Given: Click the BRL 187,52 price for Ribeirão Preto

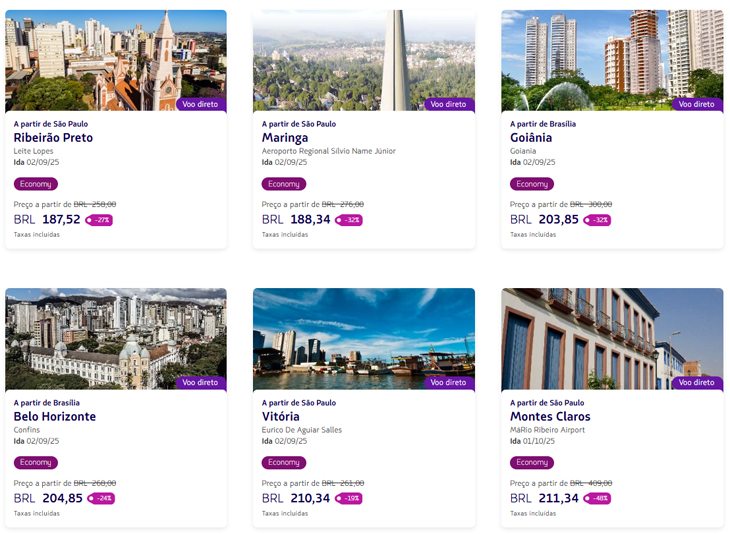Looking at the screenshot, I should [47, 219].
